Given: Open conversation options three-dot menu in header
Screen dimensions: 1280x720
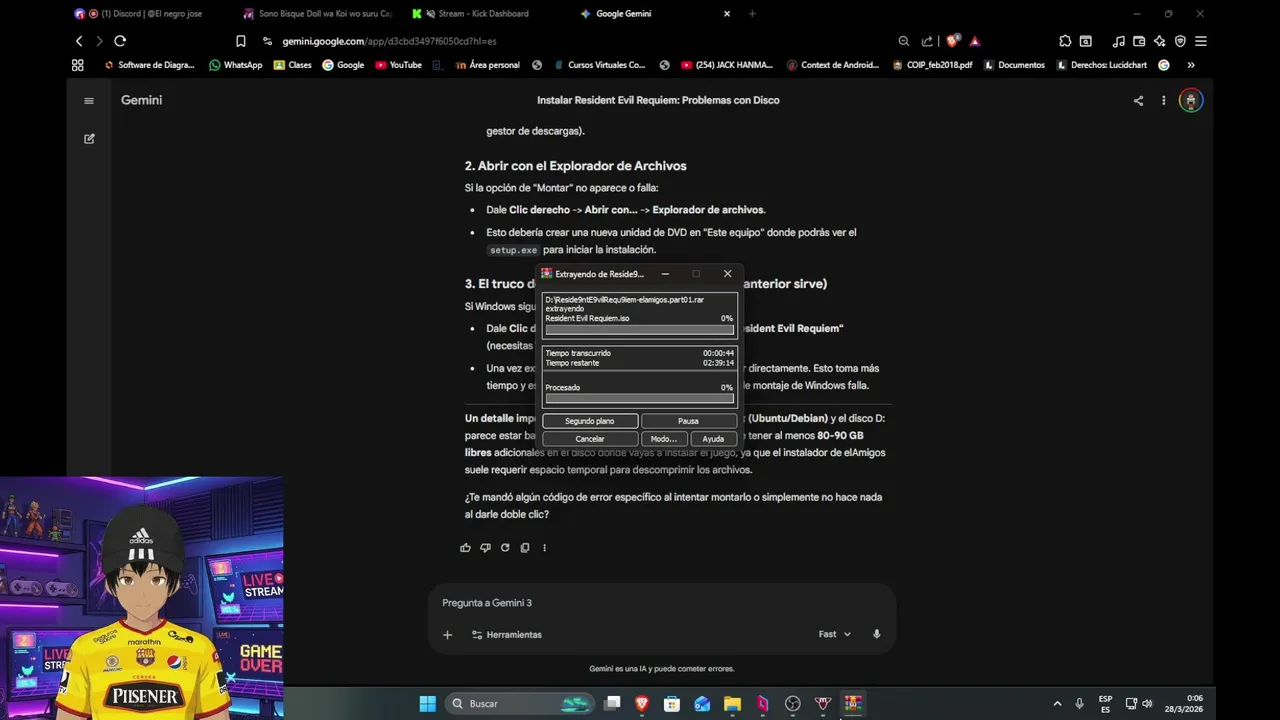Looking at the screenshot, I should [x=1163, y=100].
